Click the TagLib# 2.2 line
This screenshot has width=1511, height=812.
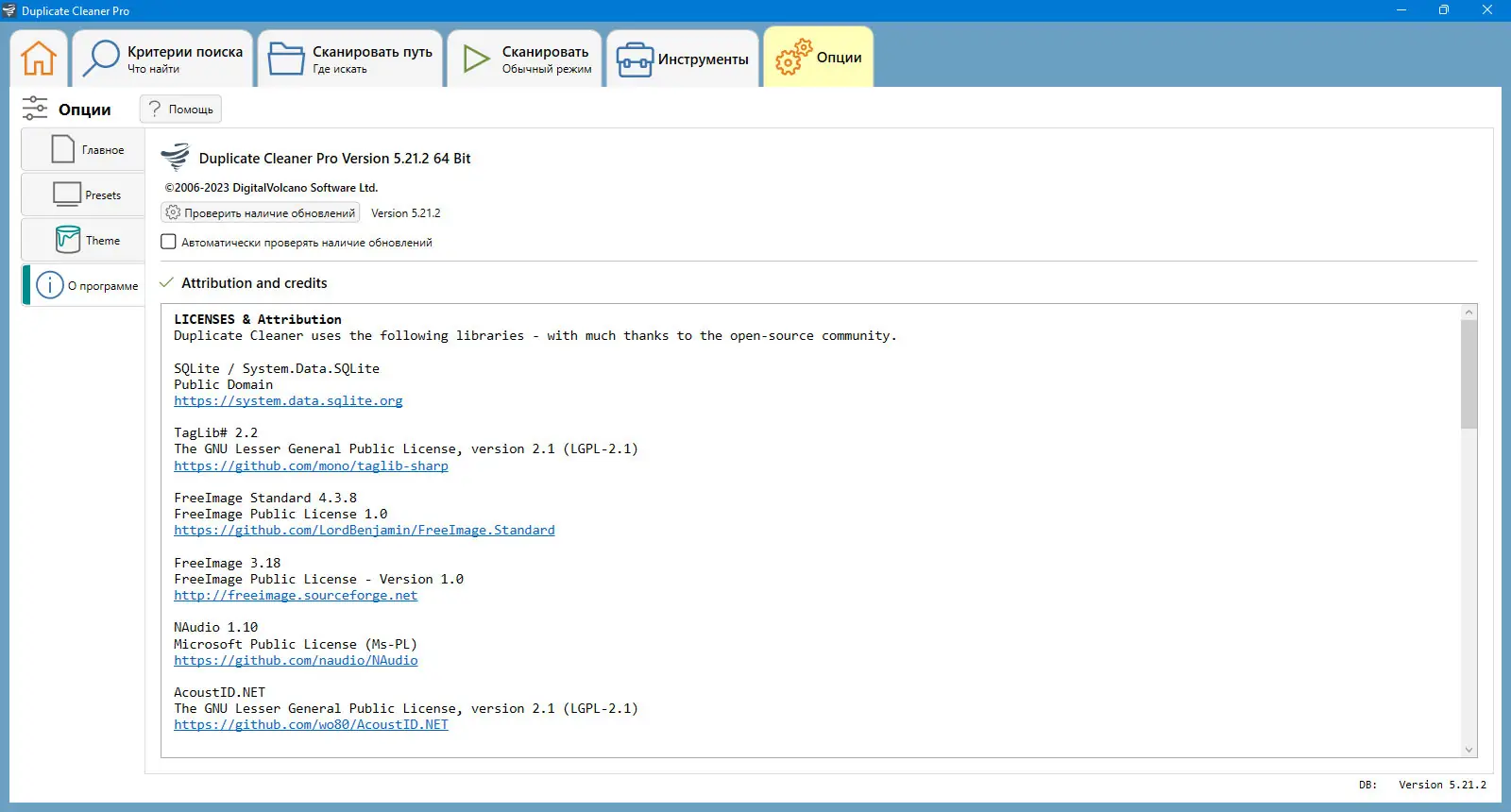click(215, 432)
